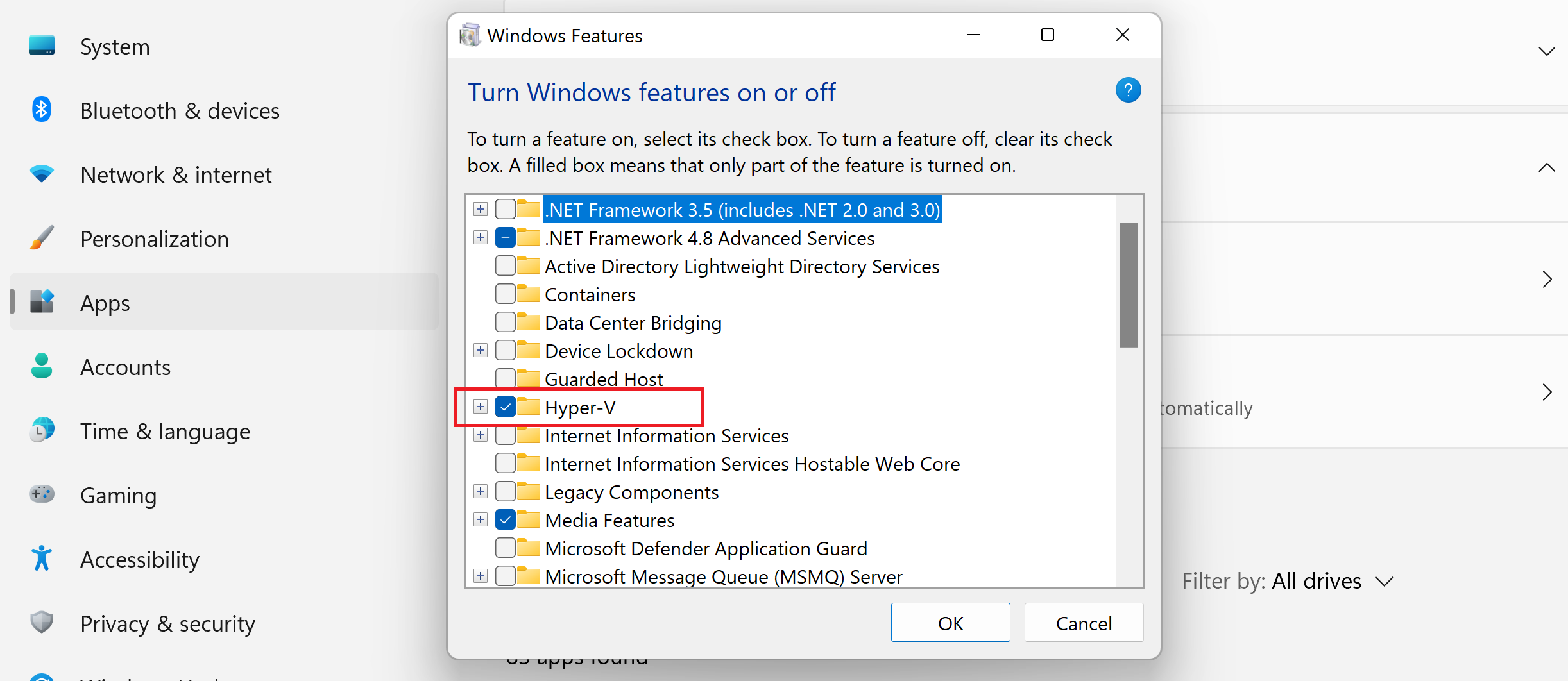Click the Accounts person icon
The image size is (1568, 681).
(42, 366)
